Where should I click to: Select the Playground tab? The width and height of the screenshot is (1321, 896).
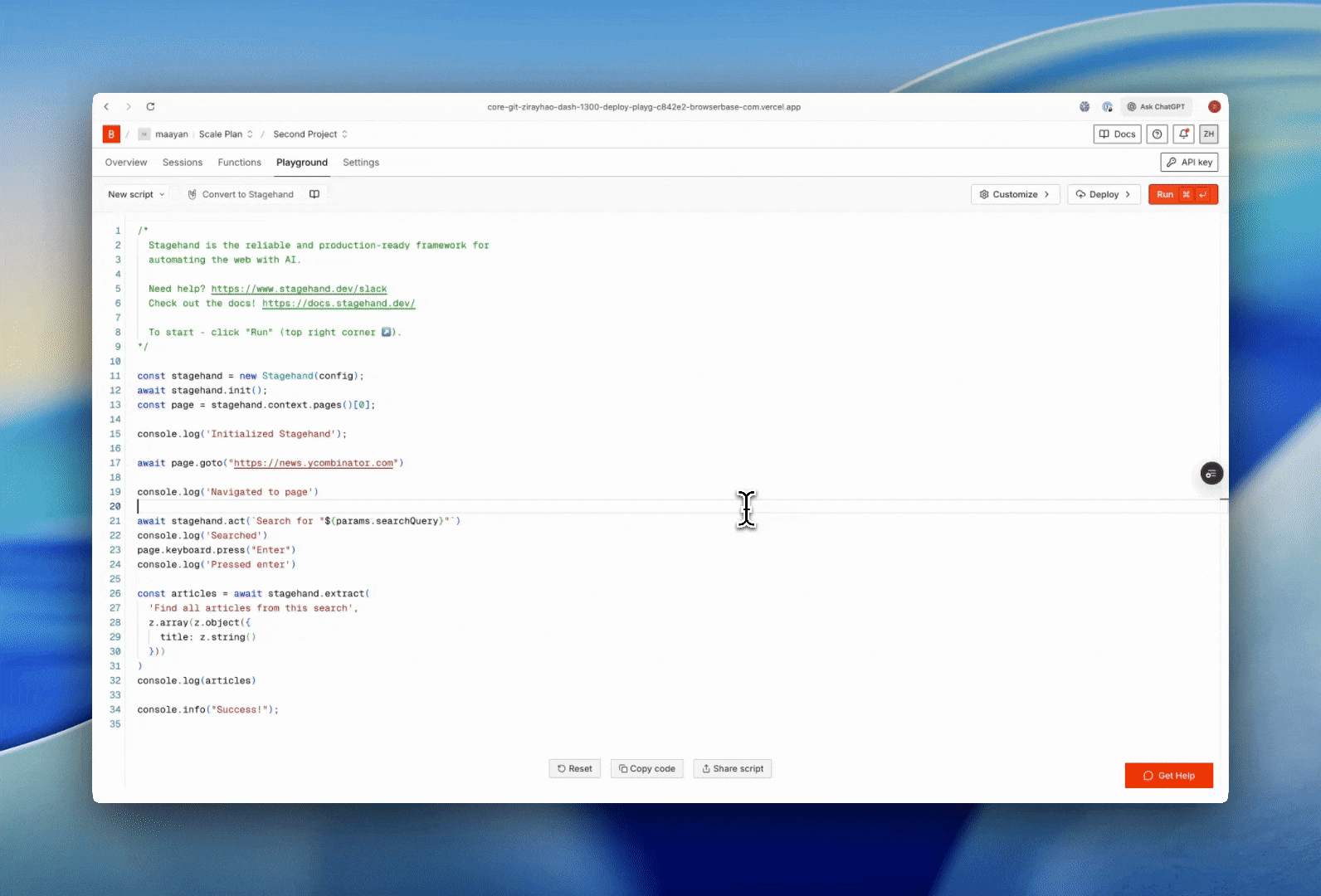302,163
